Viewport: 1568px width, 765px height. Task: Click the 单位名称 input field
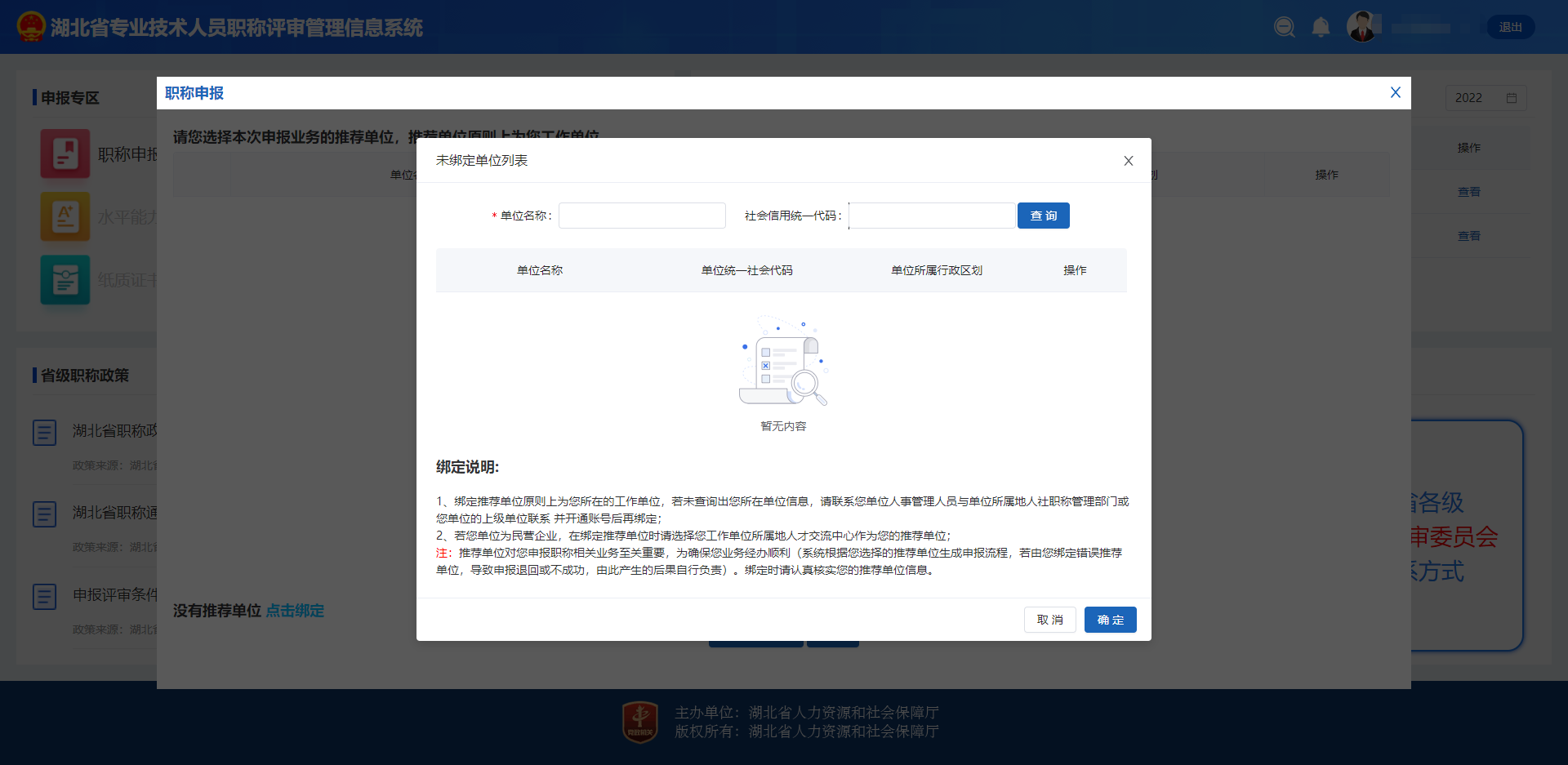click(642, 216)
